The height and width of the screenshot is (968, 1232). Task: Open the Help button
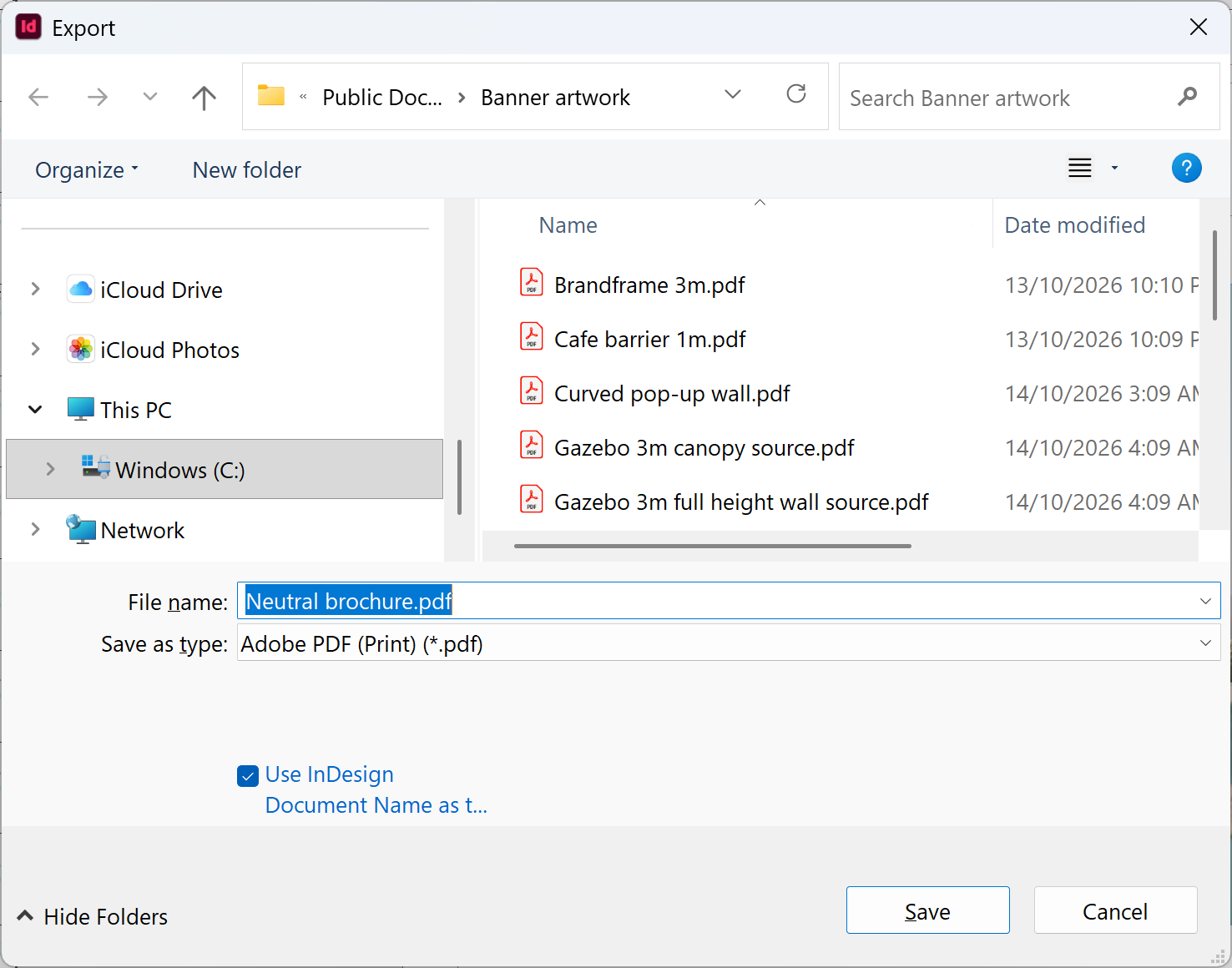(1186, 169)
